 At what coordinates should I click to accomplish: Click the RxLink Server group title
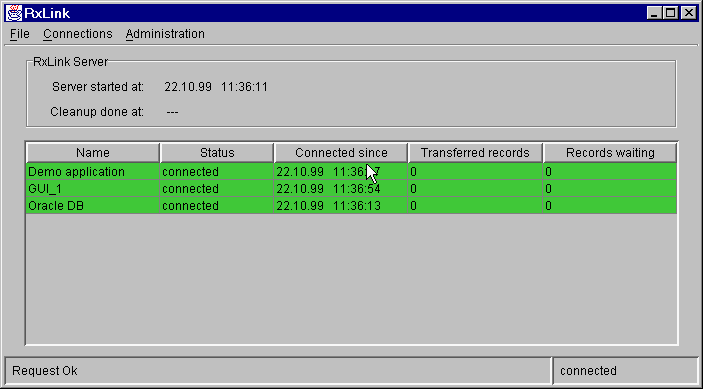click(x=70, y=62)
